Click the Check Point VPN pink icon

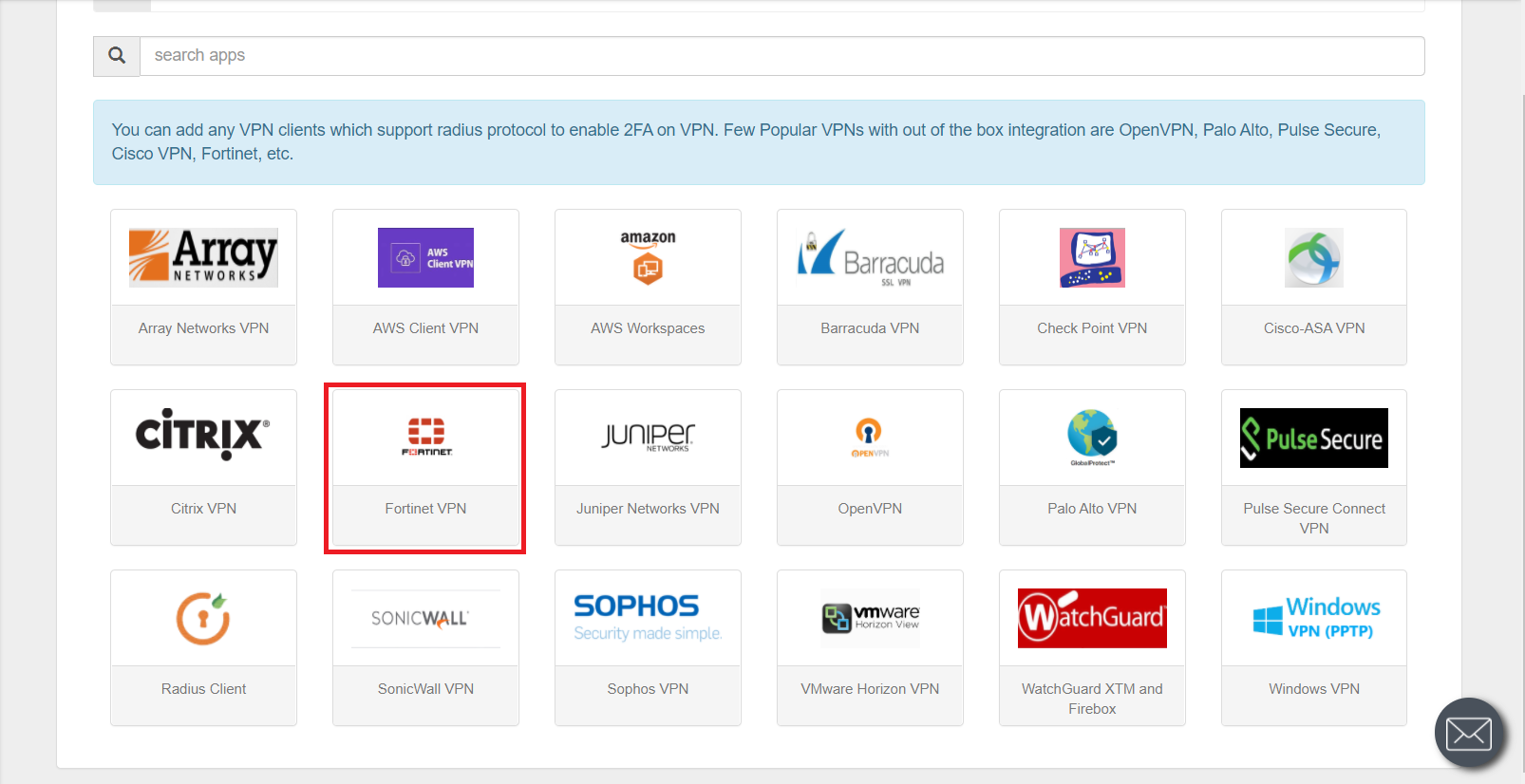coord(1092,257)
